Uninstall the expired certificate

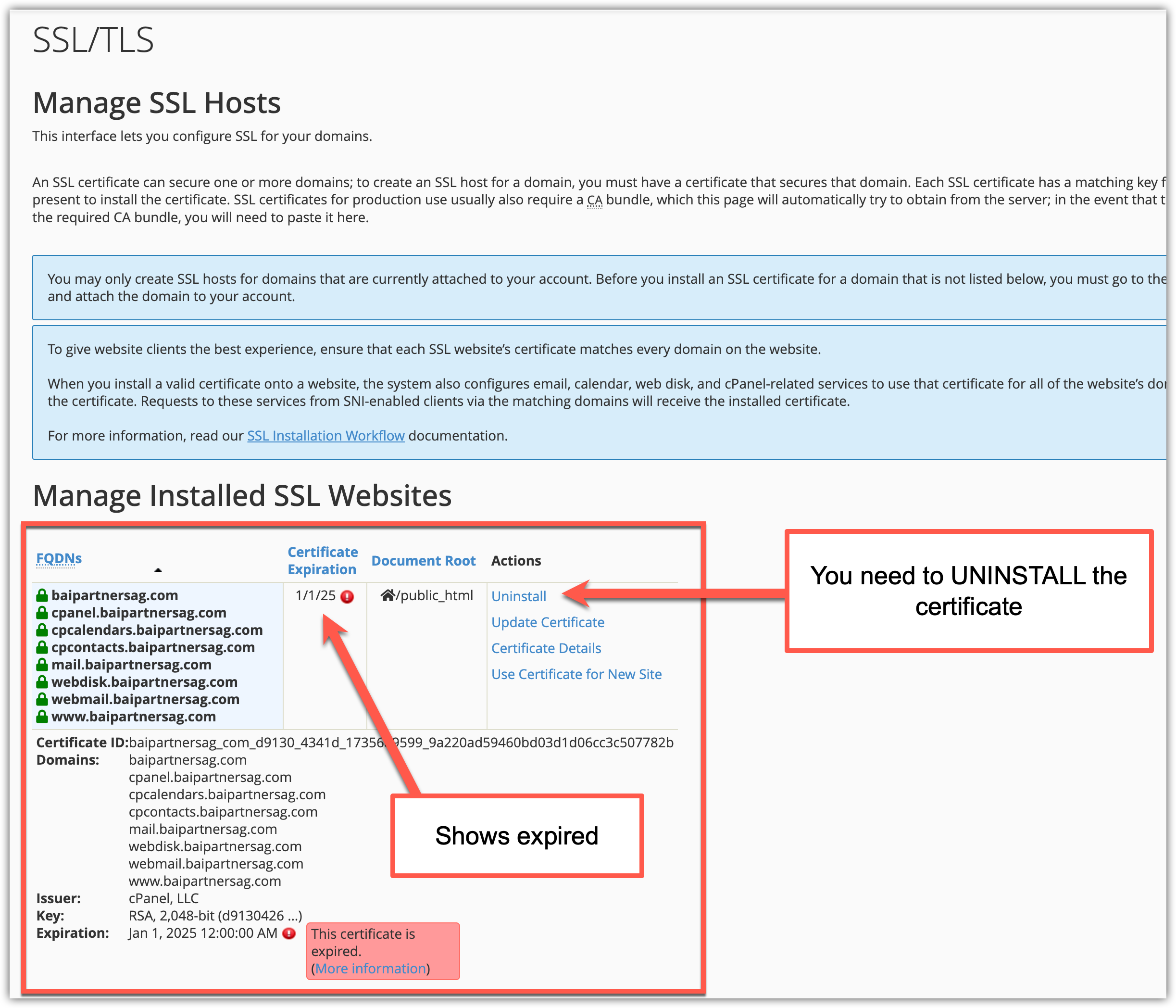(x=518, y=596)
